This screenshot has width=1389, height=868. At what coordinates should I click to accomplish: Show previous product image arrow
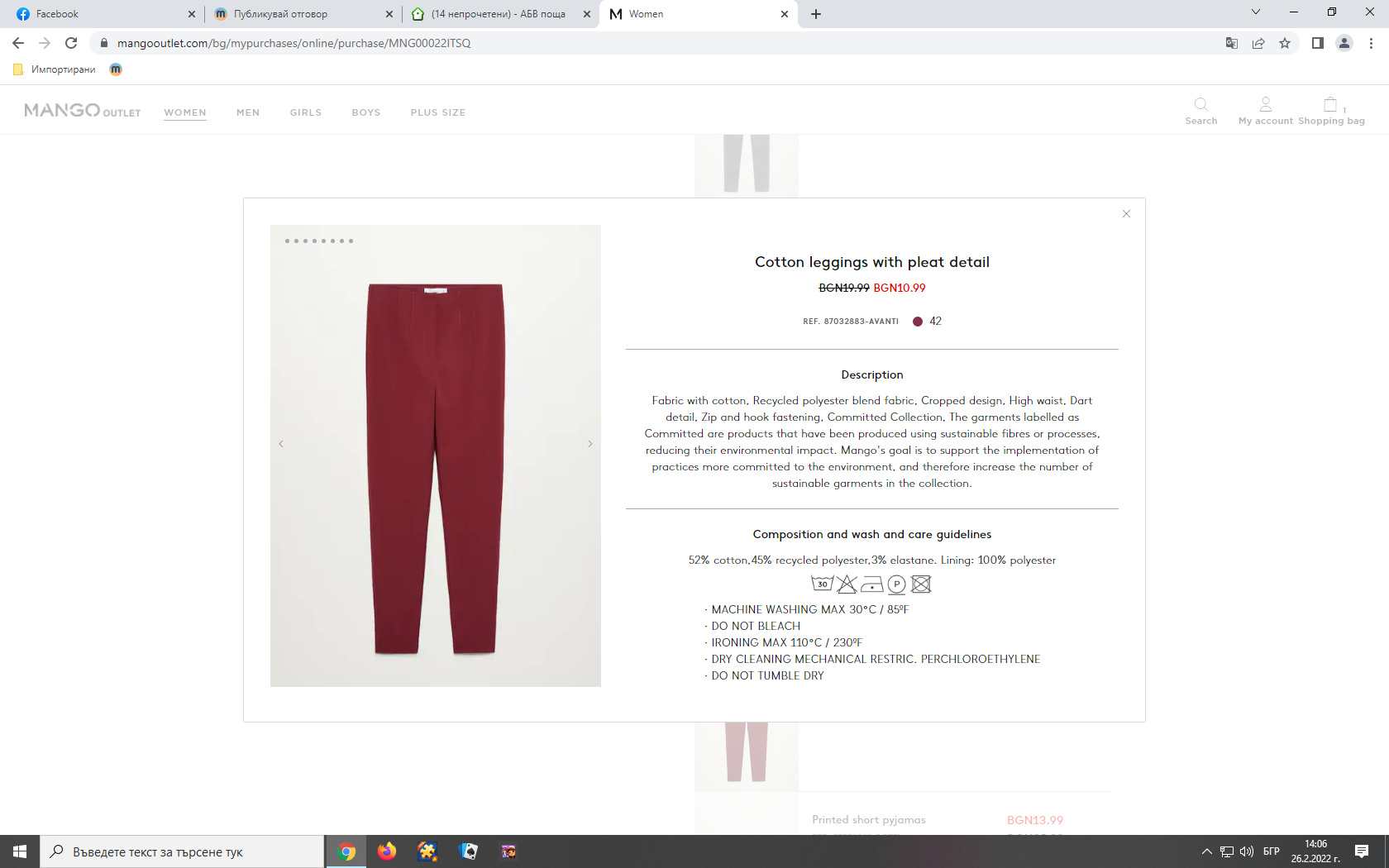pyautogui.click(x=281, y=444)
